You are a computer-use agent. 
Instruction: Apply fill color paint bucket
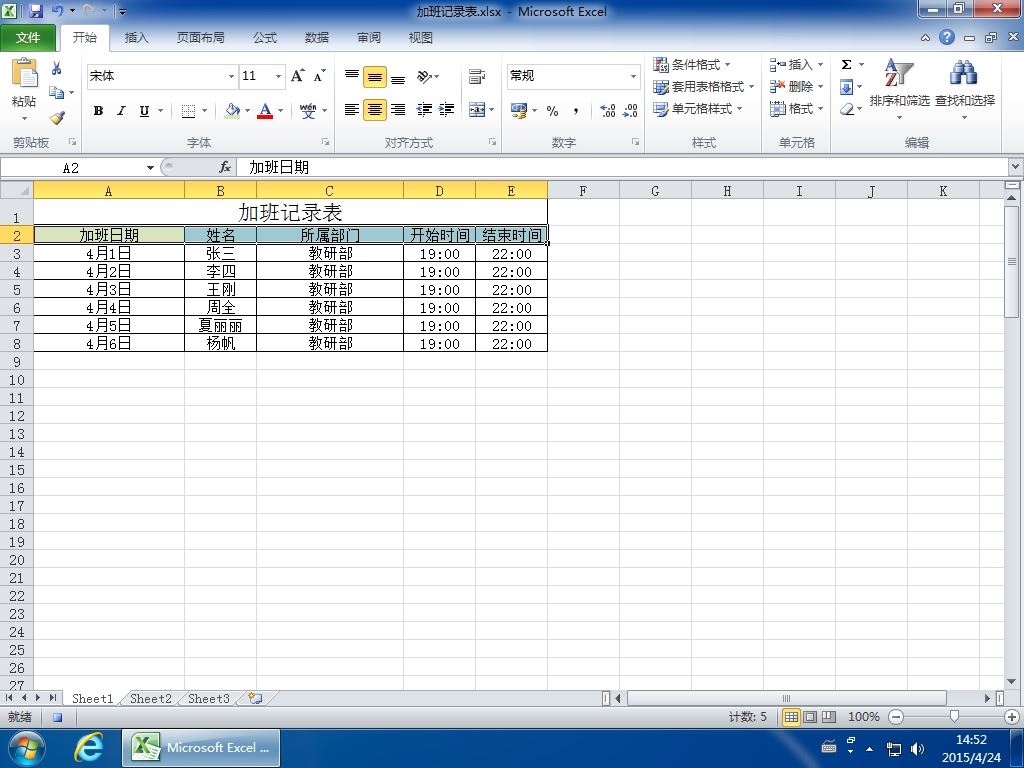pos(232,111)
